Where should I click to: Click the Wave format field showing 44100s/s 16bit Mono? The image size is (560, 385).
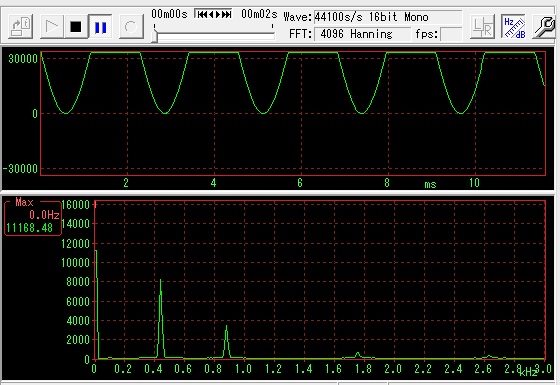pyautogui.click(x=388, y=17)
